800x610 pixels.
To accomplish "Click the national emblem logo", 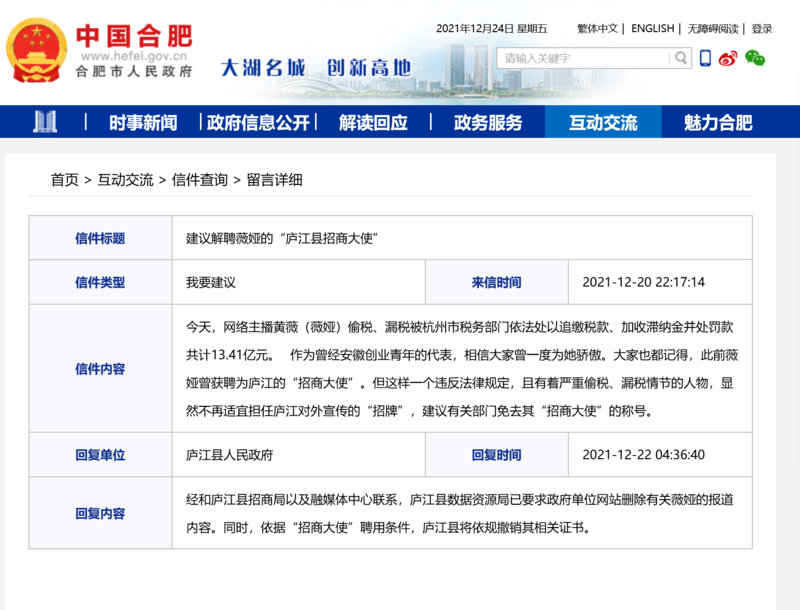I will coord(37,51).
